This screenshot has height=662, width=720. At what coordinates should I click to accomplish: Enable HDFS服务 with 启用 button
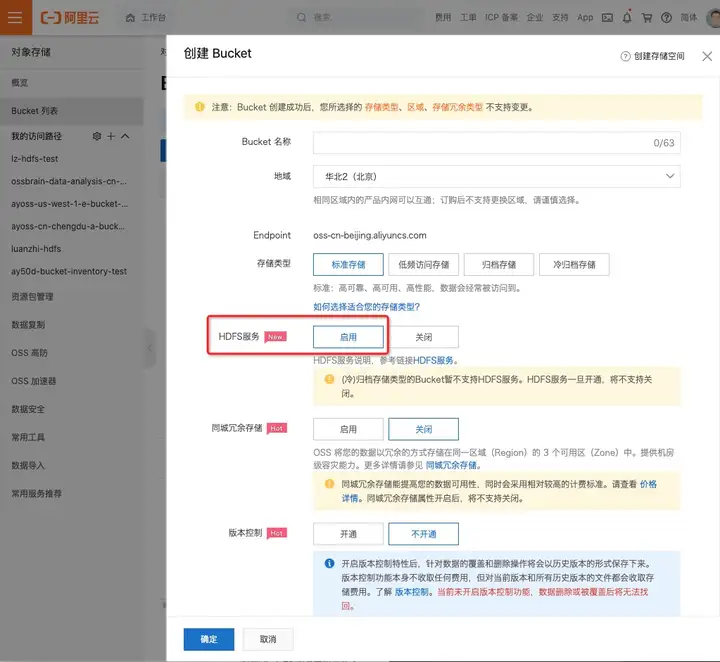348,337
